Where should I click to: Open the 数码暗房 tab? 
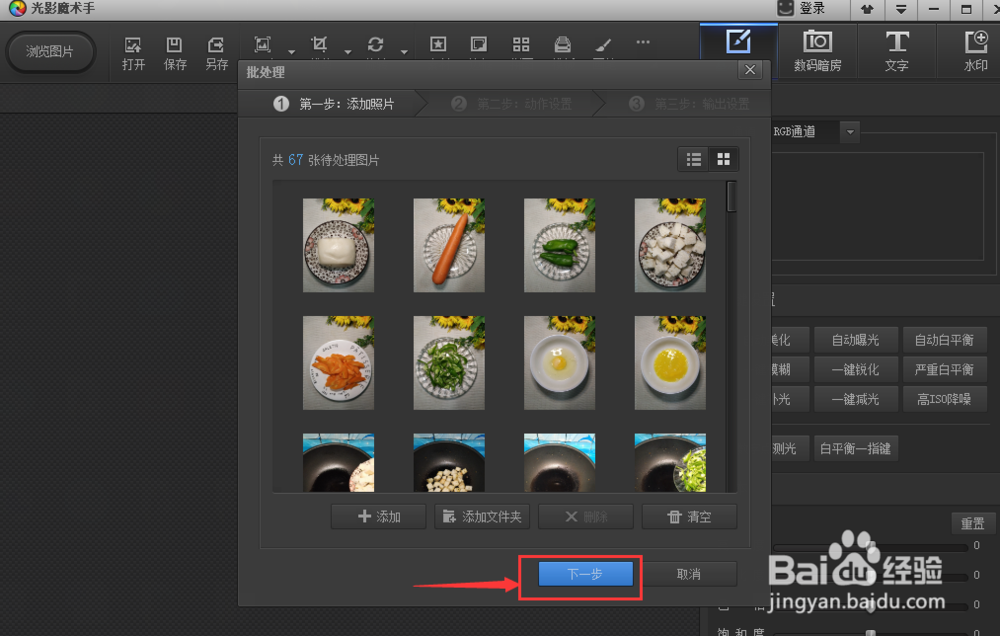click(x=818, y=51)
